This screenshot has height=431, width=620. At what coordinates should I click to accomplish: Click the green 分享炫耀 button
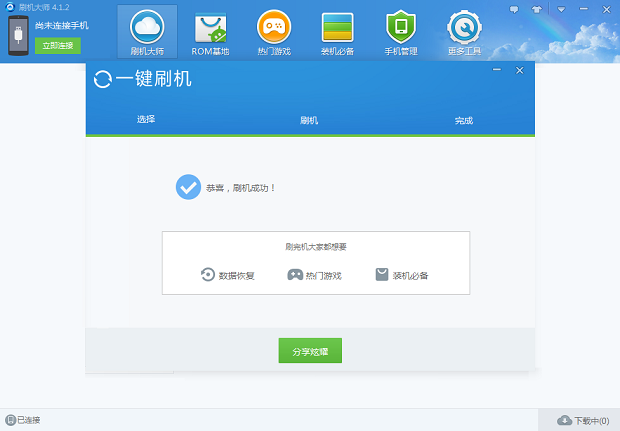pos(310,351)
